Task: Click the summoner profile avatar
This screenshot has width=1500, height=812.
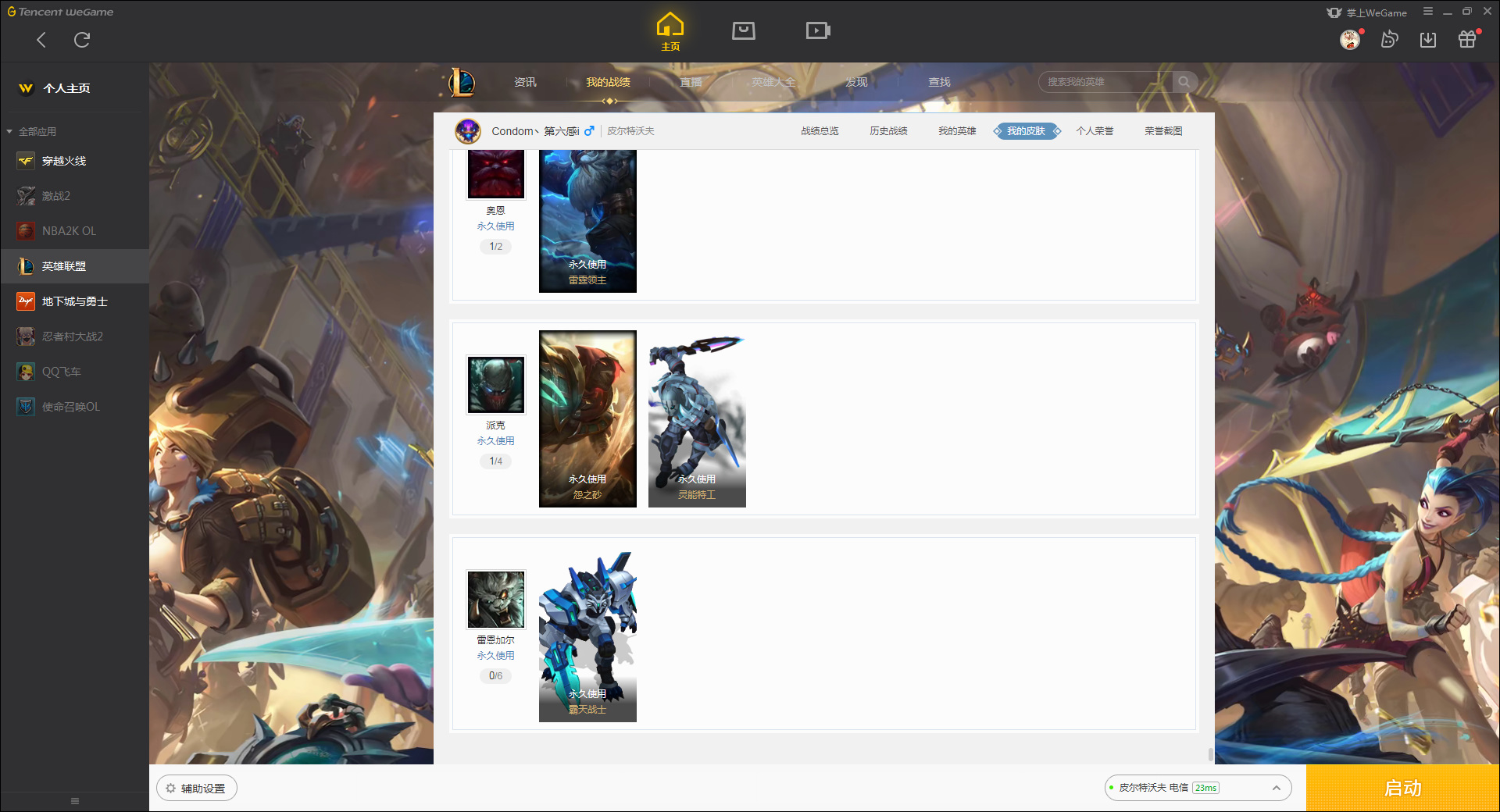Action: [468, 131]
